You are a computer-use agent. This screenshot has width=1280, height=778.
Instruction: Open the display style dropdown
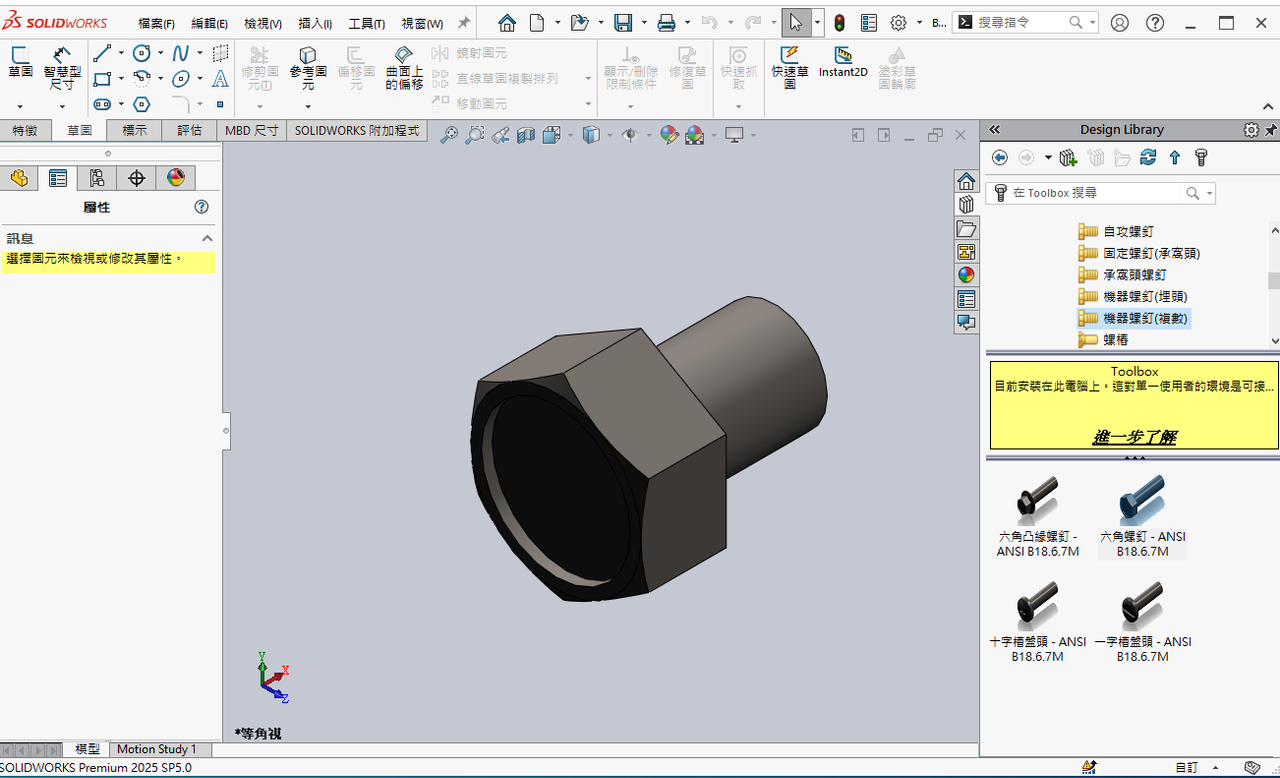tap(608, 135)
